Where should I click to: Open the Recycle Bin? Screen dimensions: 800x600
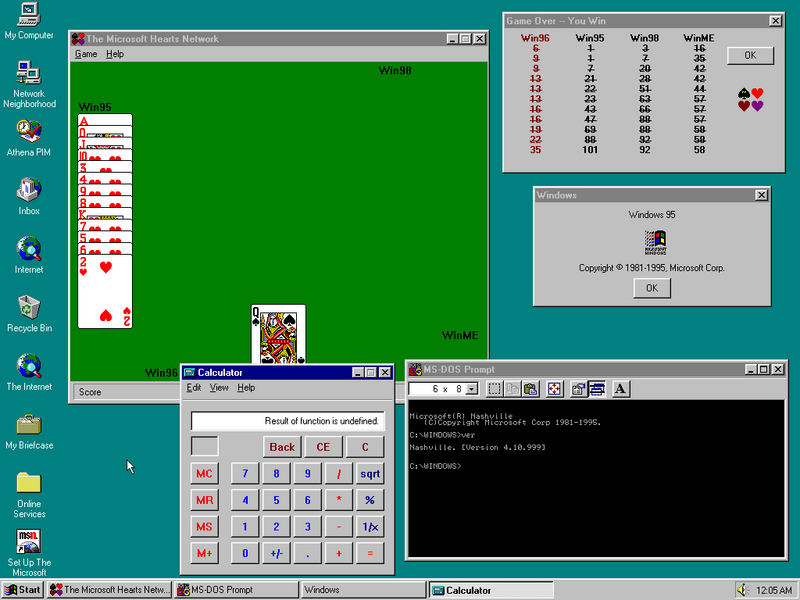point(29,314)
